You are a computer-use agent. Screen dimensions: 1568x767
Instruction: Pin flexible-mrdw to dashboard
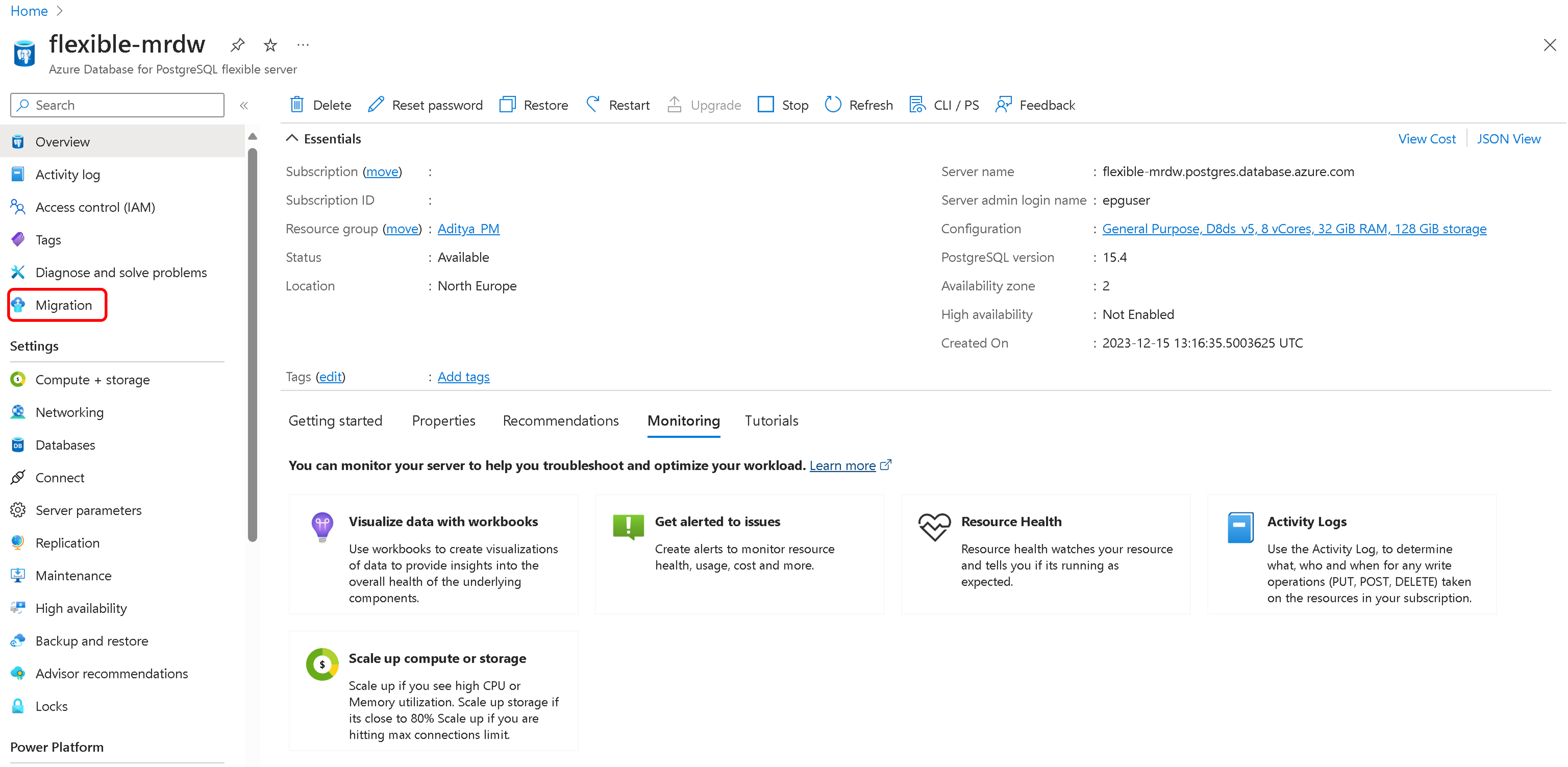coord(237,45)
